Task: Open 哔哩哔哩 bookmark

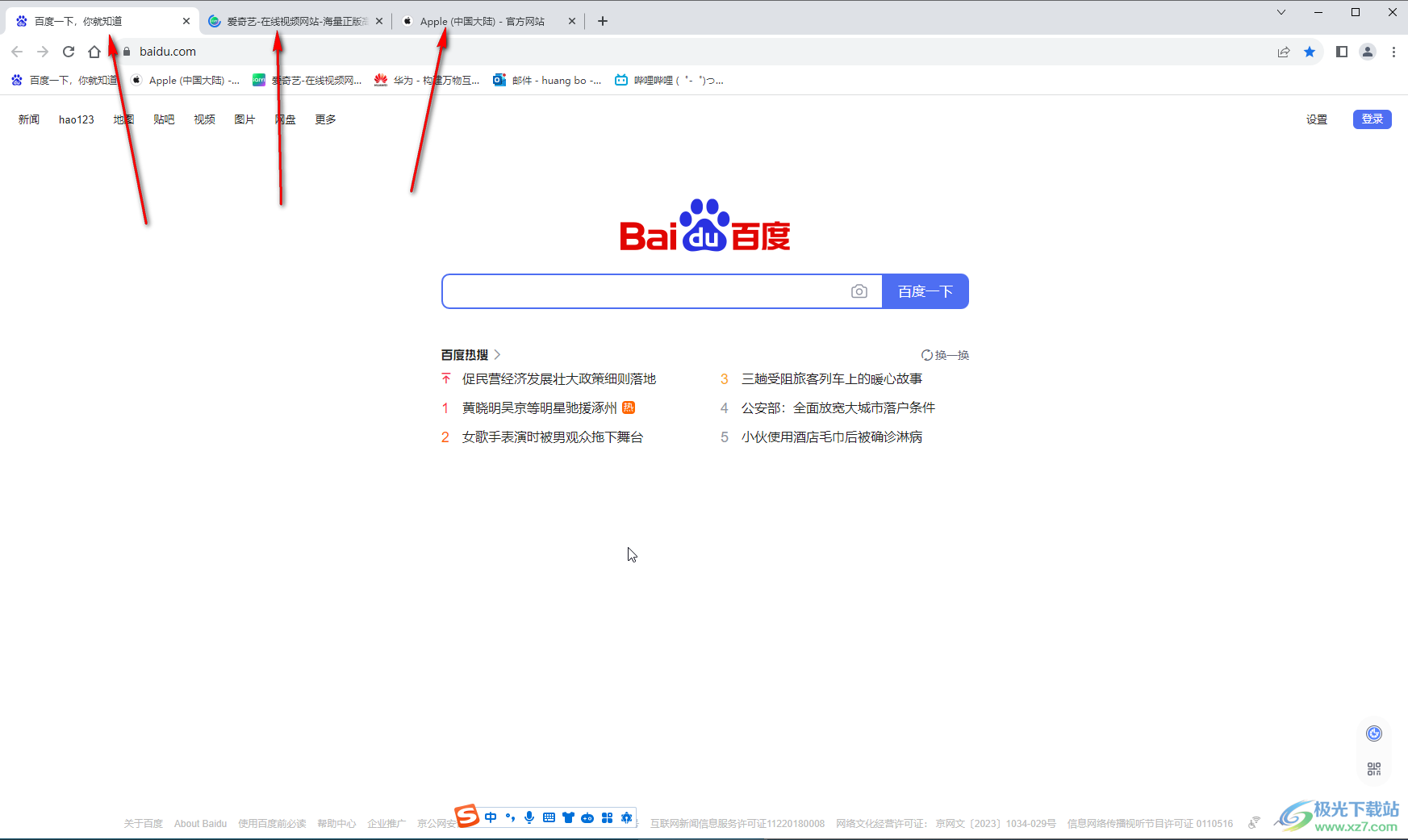Action: [669, 80]
